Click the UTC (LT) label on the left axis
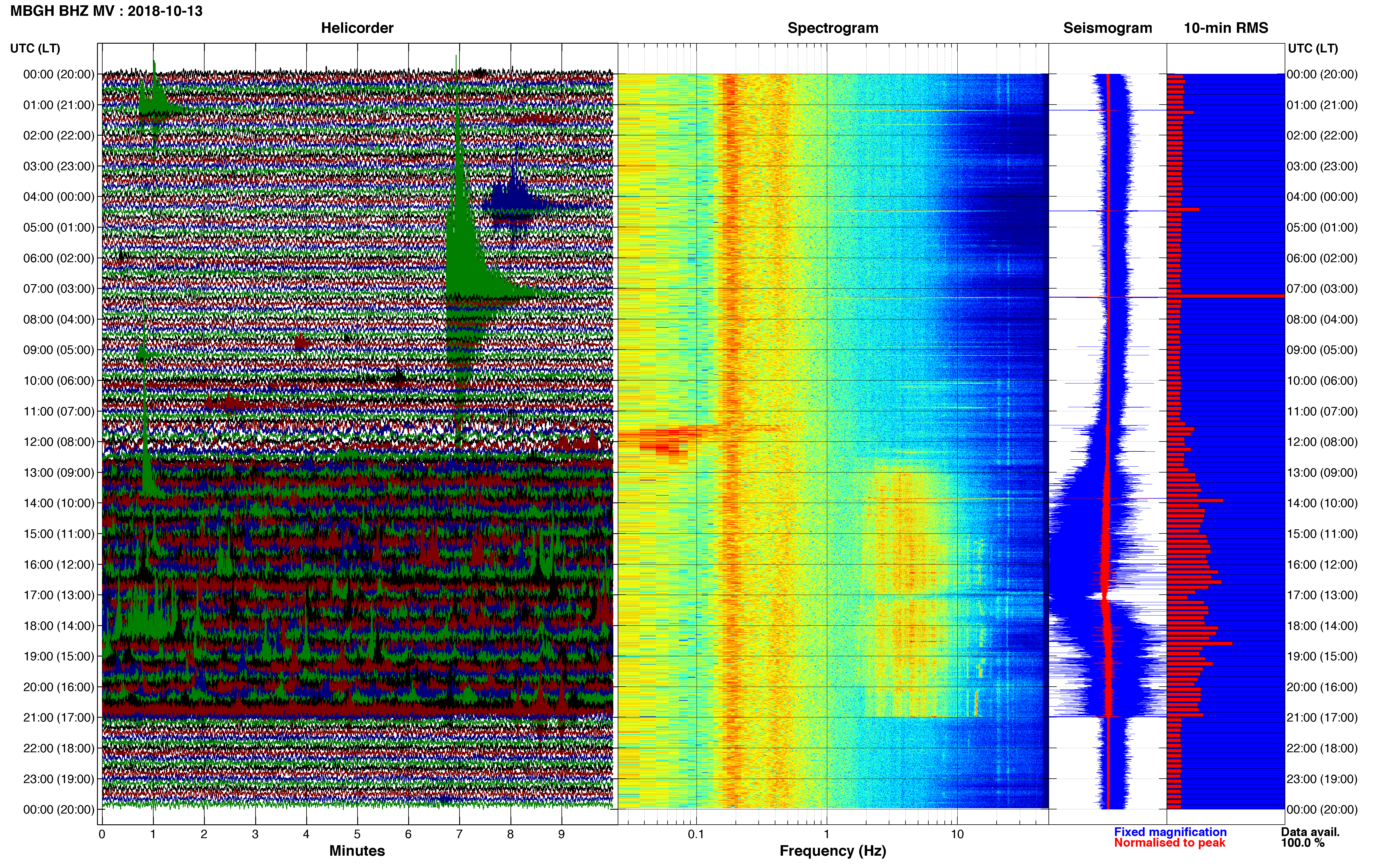 point(35,48)
